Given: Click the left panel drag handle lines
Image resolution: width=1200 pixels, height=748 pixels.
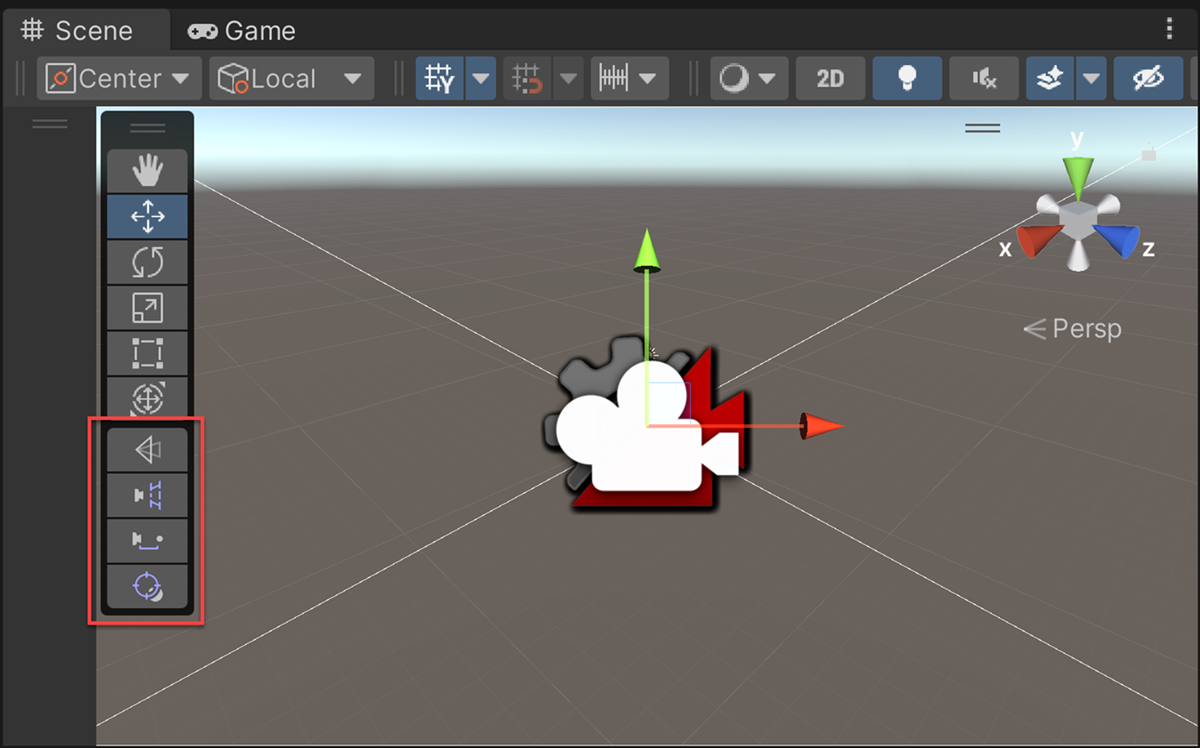Looking at the screenshot, I should (x=50, y=124).
